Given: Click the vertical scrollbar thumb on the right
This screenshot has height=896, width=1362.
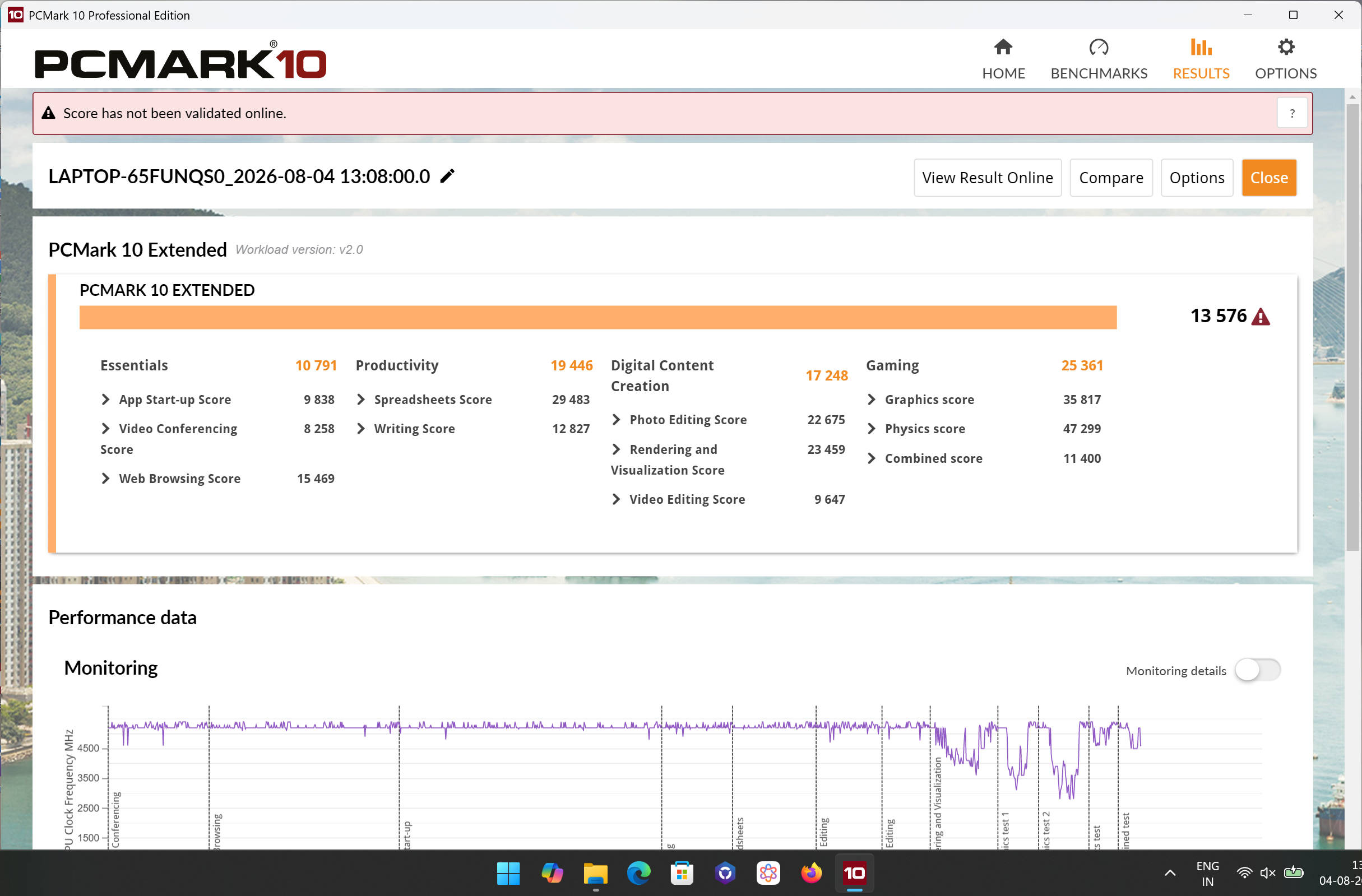Looking at the screenshot, I should [x=1352, y=326].
